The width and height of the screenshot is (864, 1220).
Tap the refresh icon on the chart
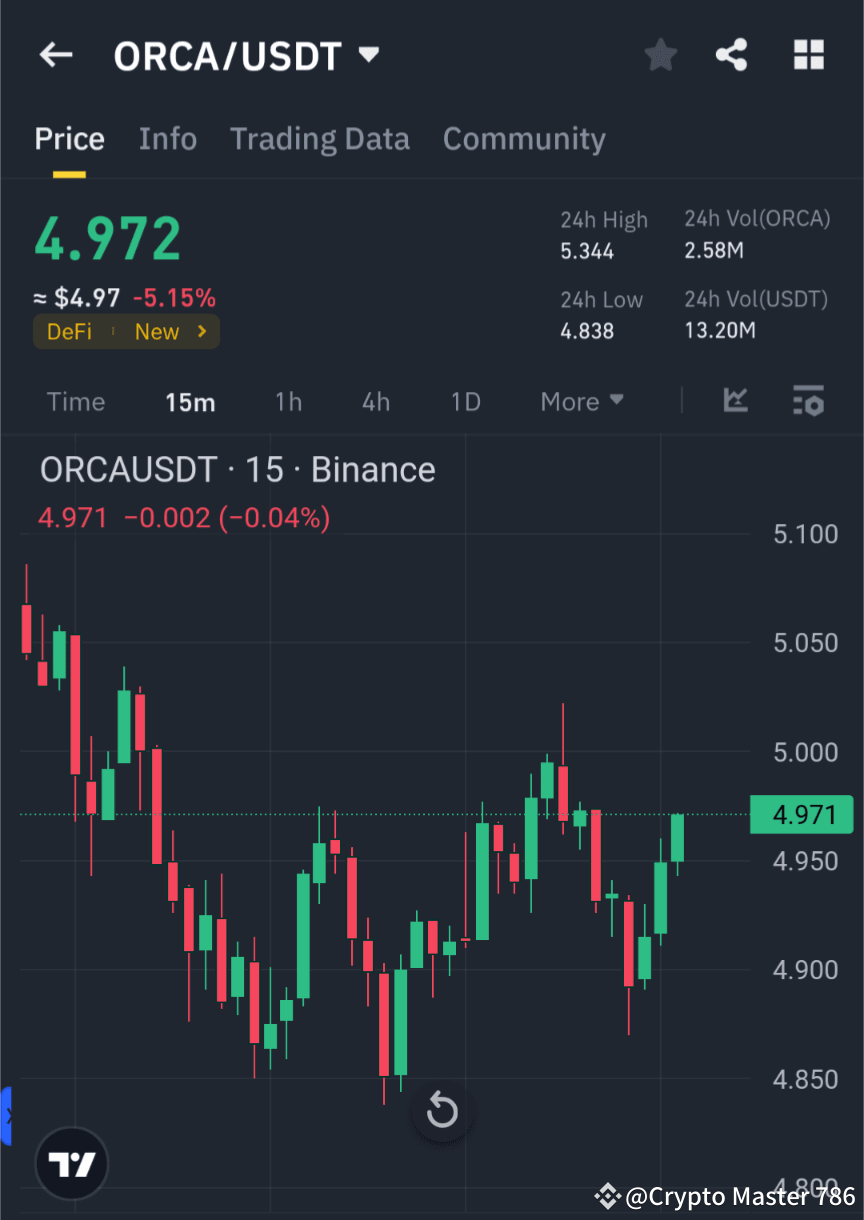[441, 1110]
